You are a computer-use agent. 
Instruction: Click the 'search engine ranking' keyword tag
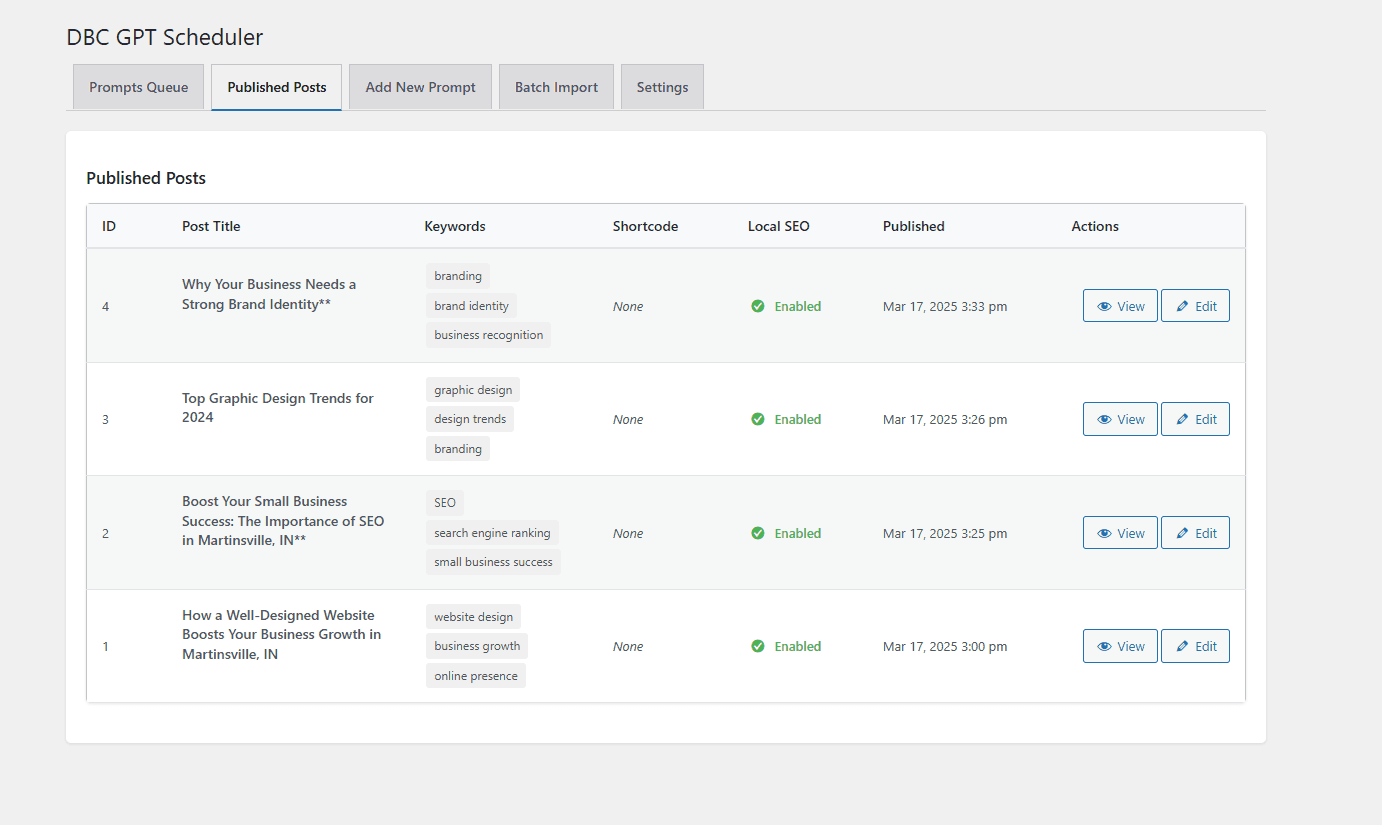492,533
